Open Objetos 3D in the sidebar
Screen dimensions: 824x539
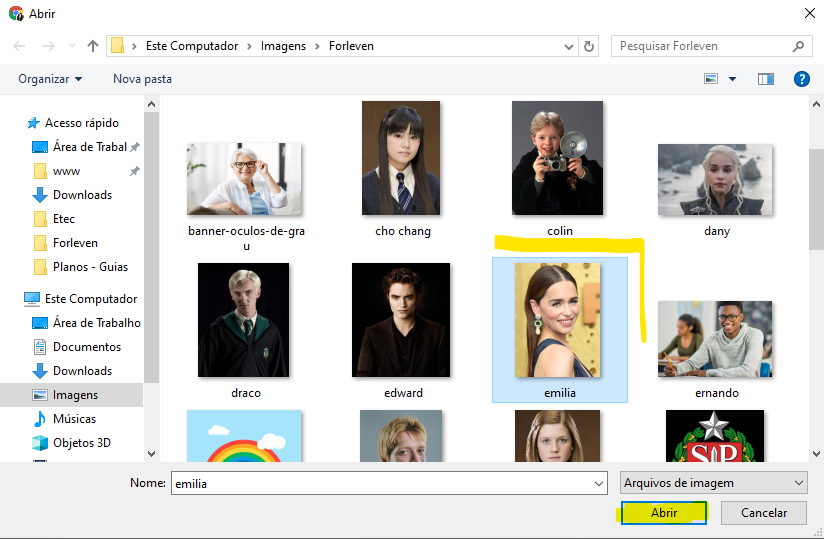coord(81,443)
